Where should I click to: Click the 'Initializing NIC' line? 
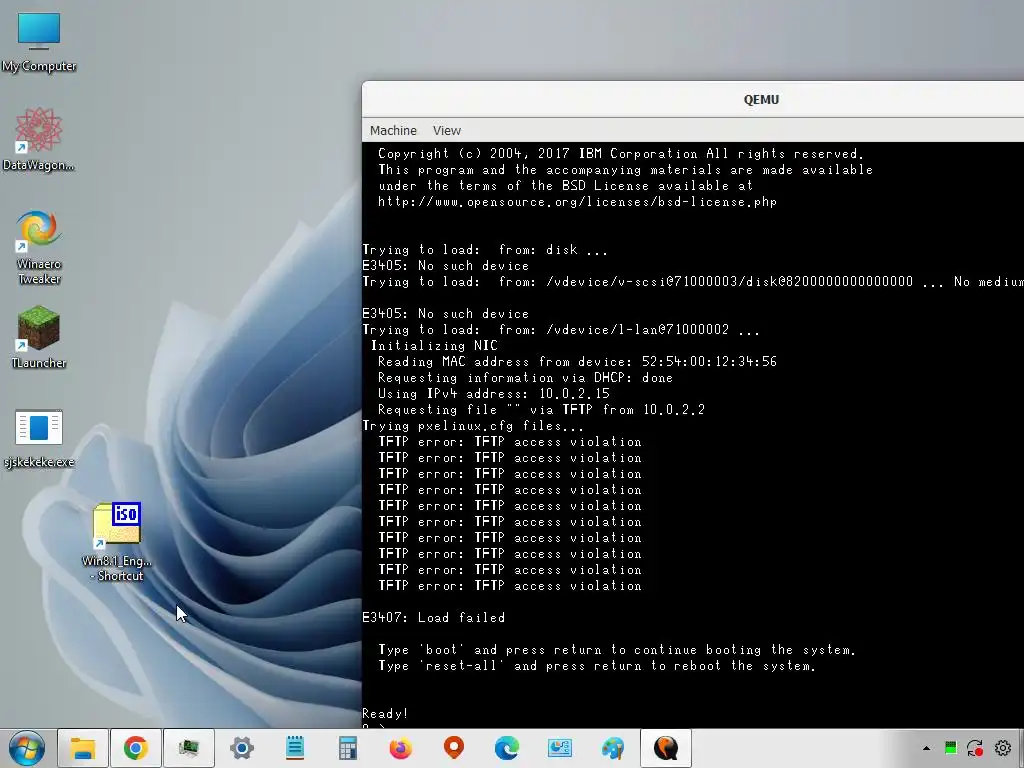pyautogui.click(x=434, y=346)
